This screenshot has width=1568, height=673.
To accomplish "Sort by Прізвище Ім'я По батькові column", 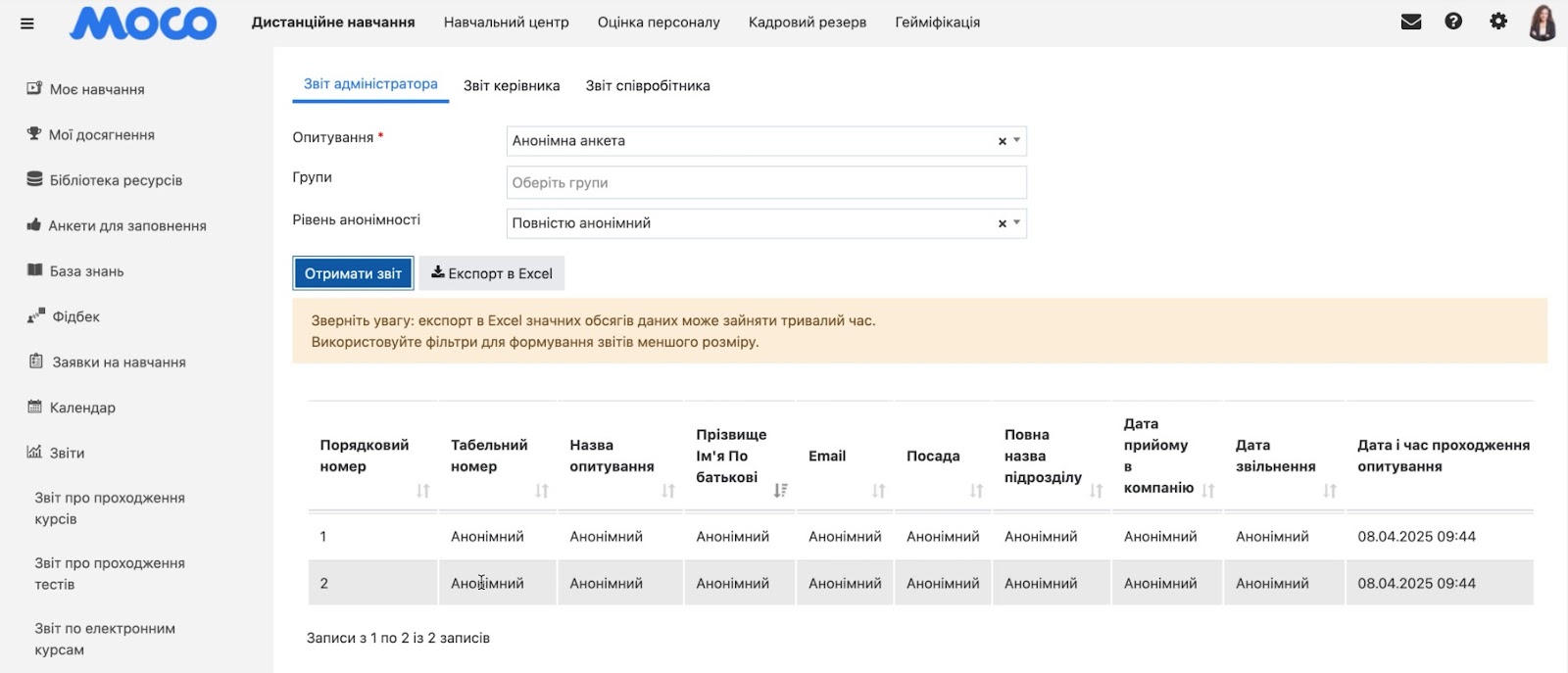I will [780, 490].
